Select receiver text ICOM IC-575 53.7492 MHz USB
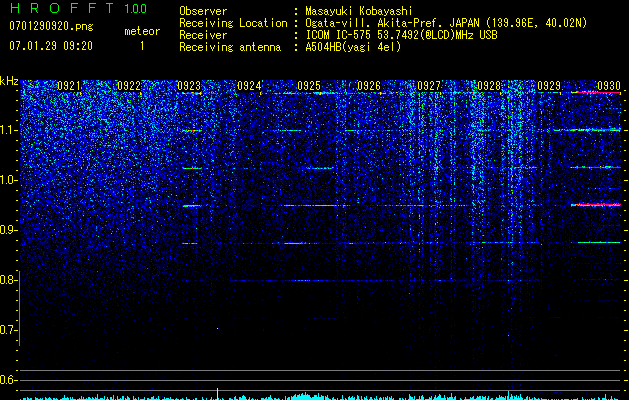The image size is (629, 400). click(401, 35)
